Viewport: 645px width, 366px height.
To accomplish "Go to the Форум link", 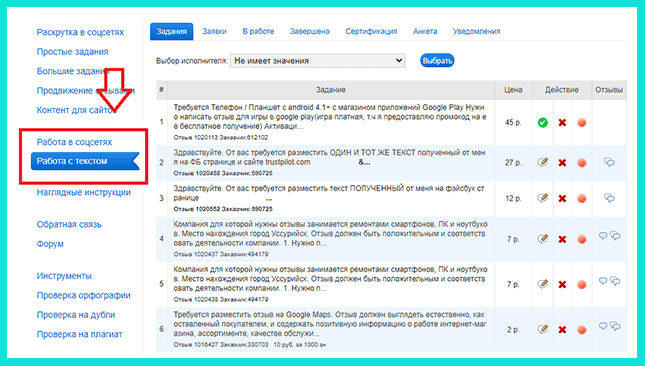I will tap(50, 244).
